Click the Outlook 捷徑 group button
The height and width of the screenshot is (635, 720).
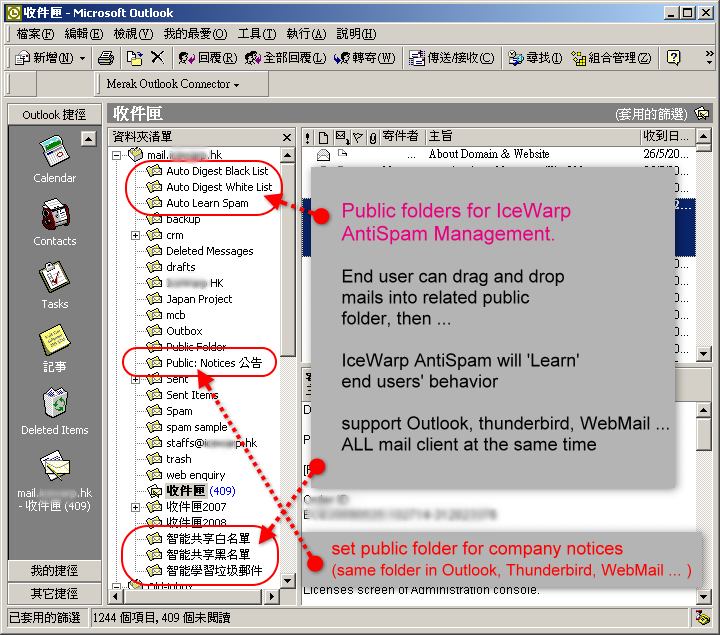click(55, 114)
